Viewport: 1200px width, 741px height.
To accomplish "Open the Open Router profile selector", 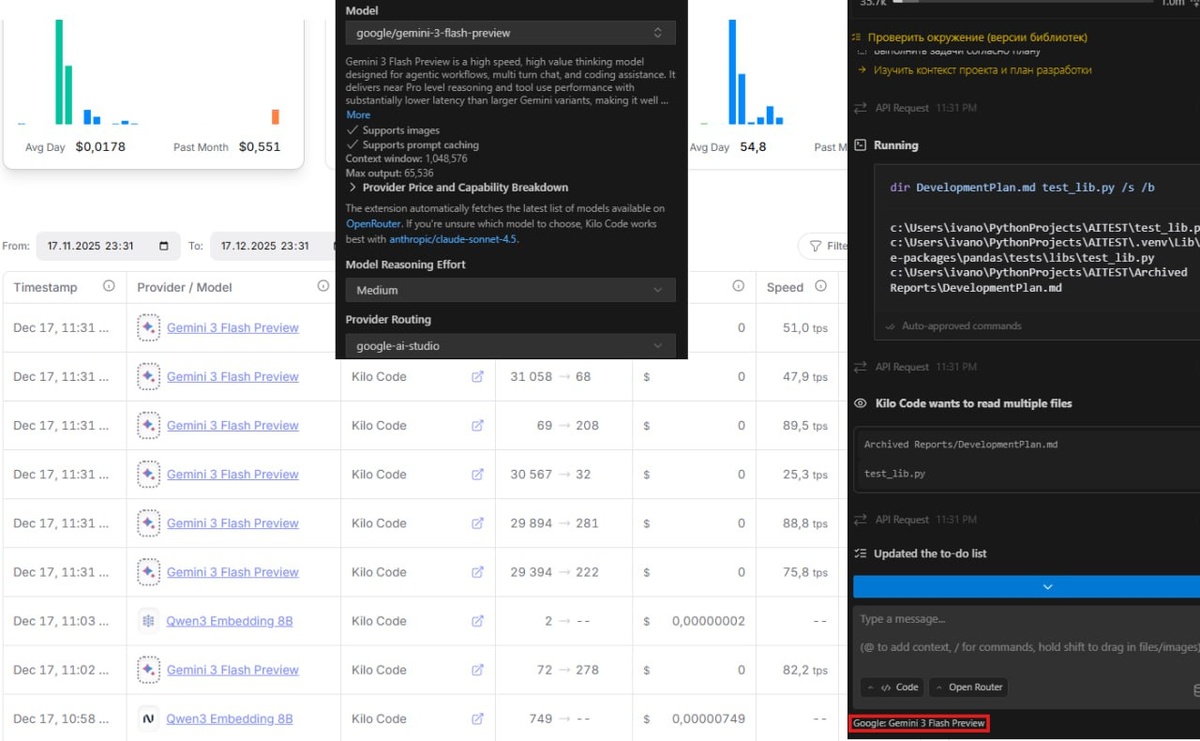I will click(968, 687).
